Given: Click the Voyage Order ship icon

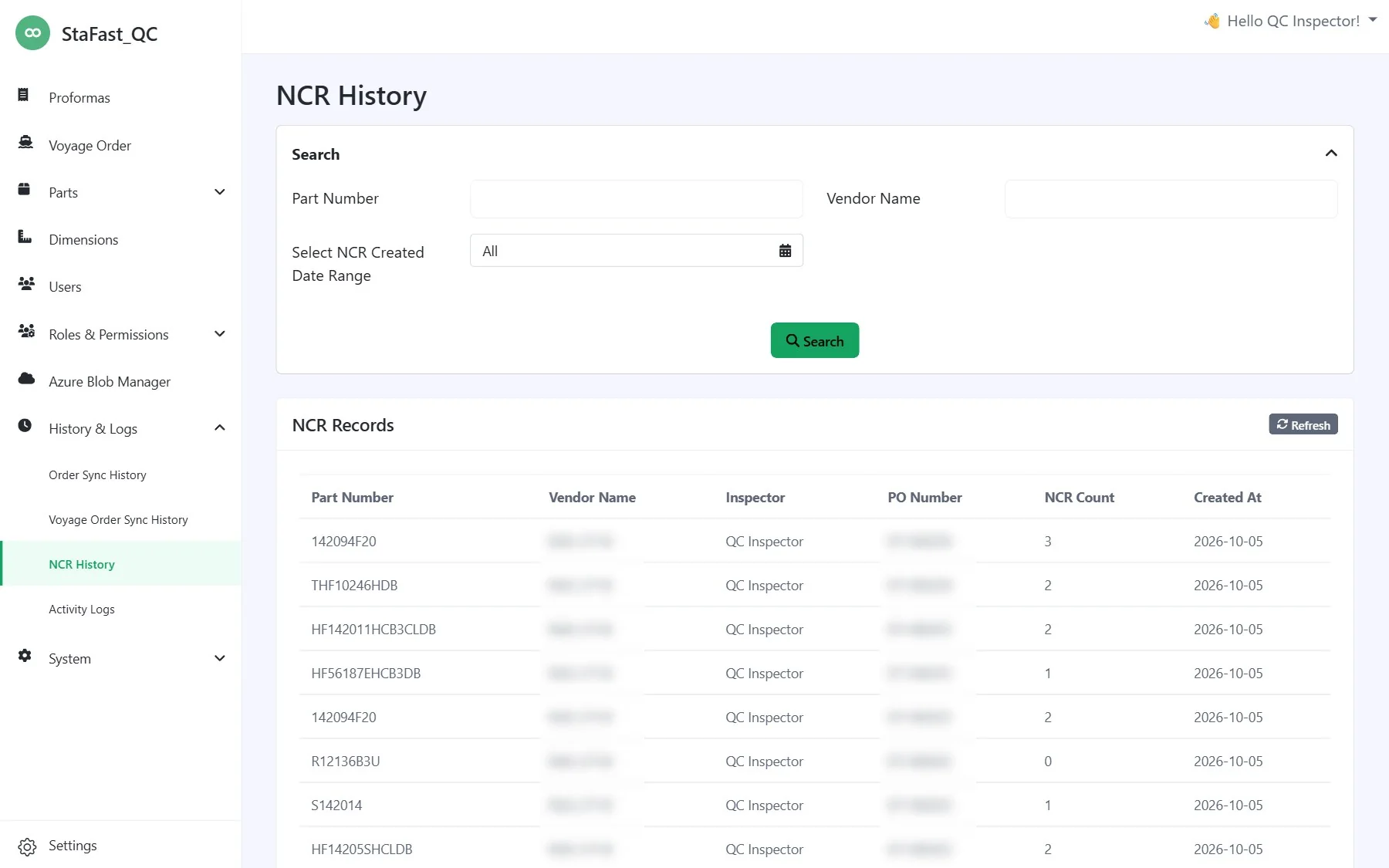Looking at the screenshot, I should pyautogui.click(x=25, y=143).
